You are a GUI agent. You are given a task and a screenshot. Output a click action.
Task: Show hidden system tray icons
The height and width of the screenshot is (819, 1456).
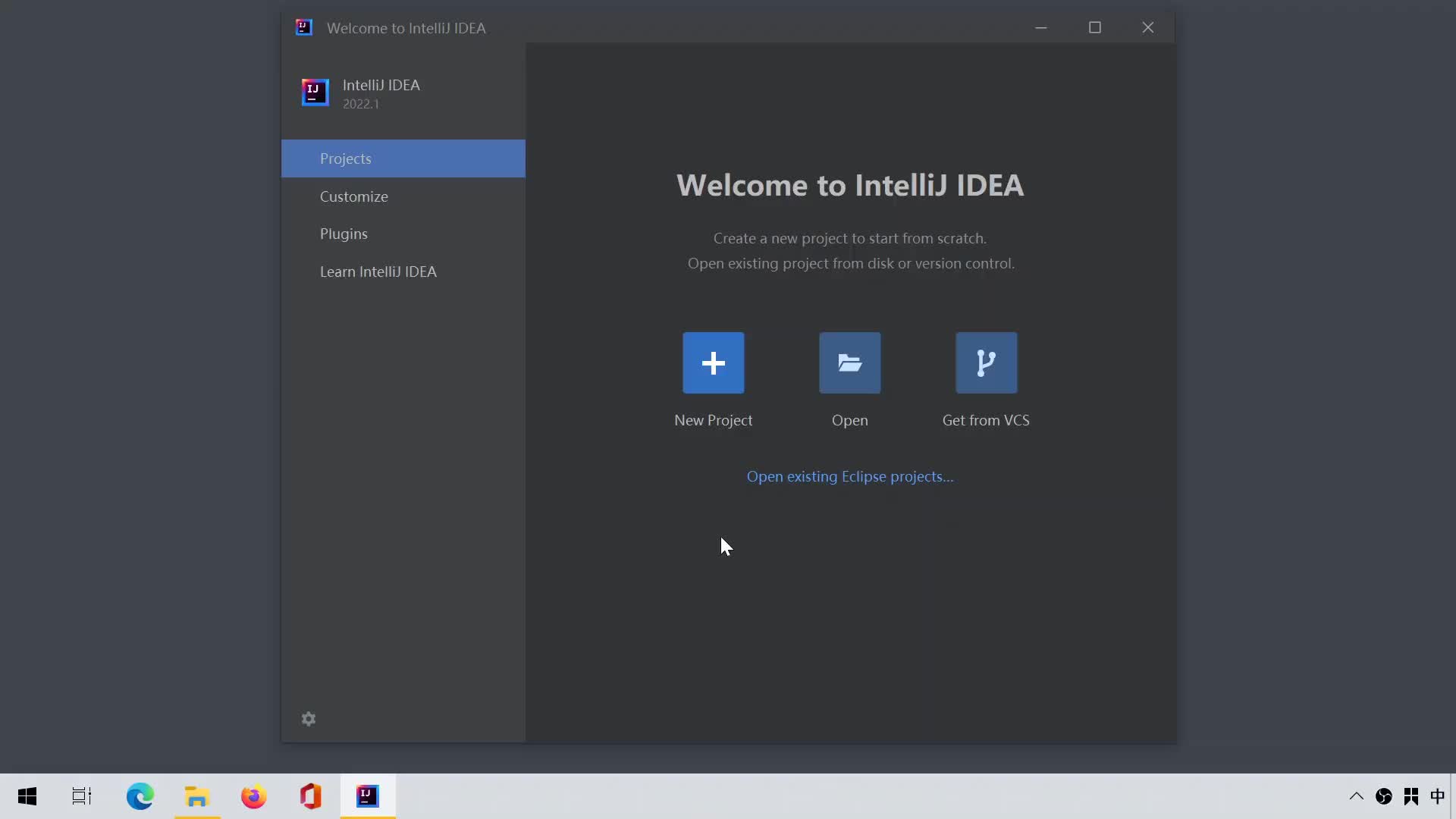pos(1357,796)
